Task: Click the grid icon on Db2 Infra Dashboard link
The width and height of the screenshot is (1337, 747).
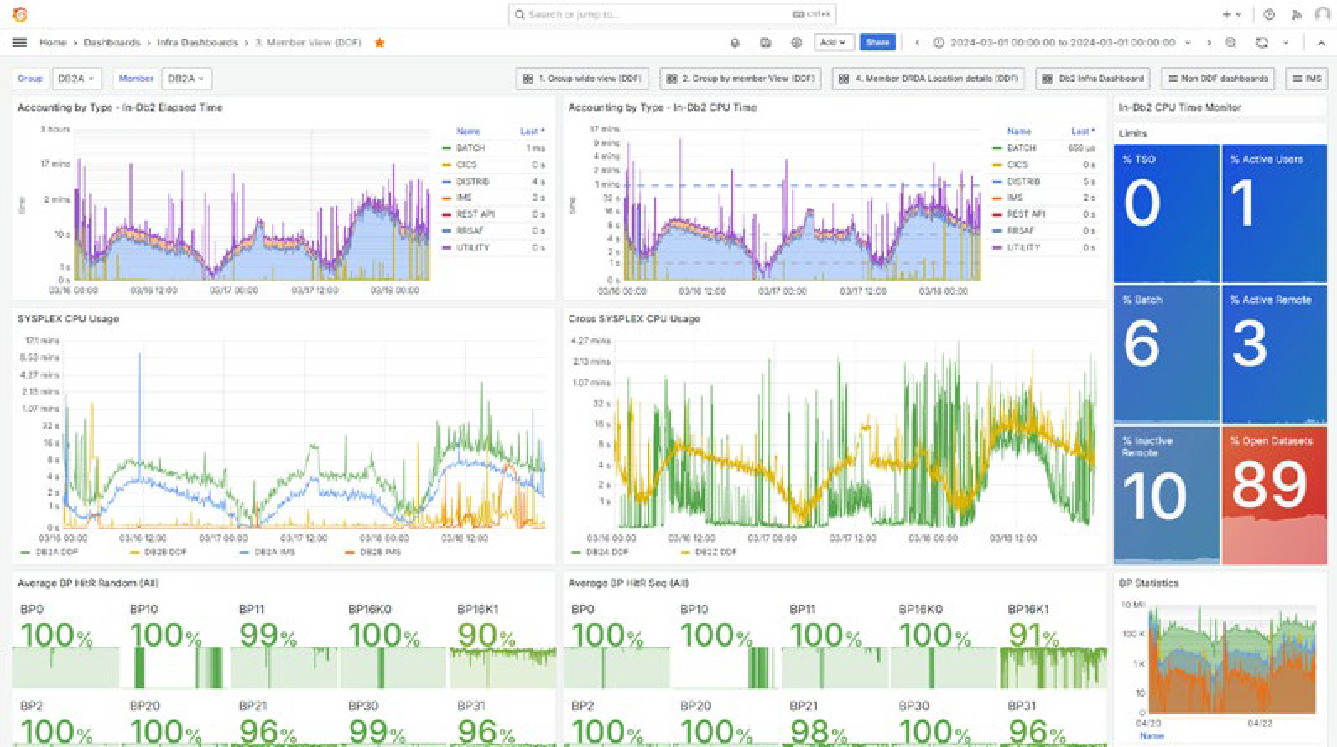Action: [1048, 79]
